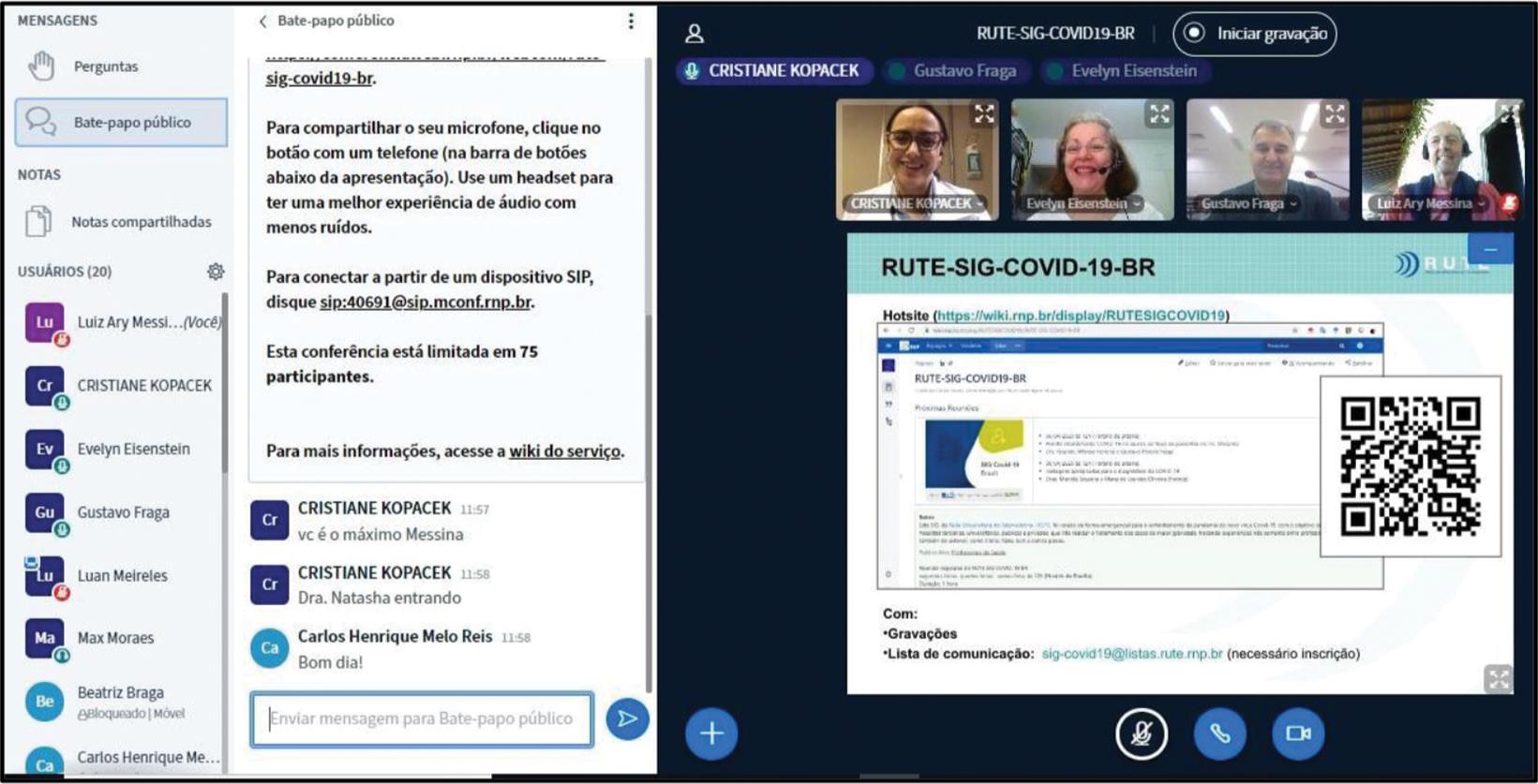Screen dimensions: 1538x784
Task: Make the presentation fullscreen
Action: [x=1498, y=679]
